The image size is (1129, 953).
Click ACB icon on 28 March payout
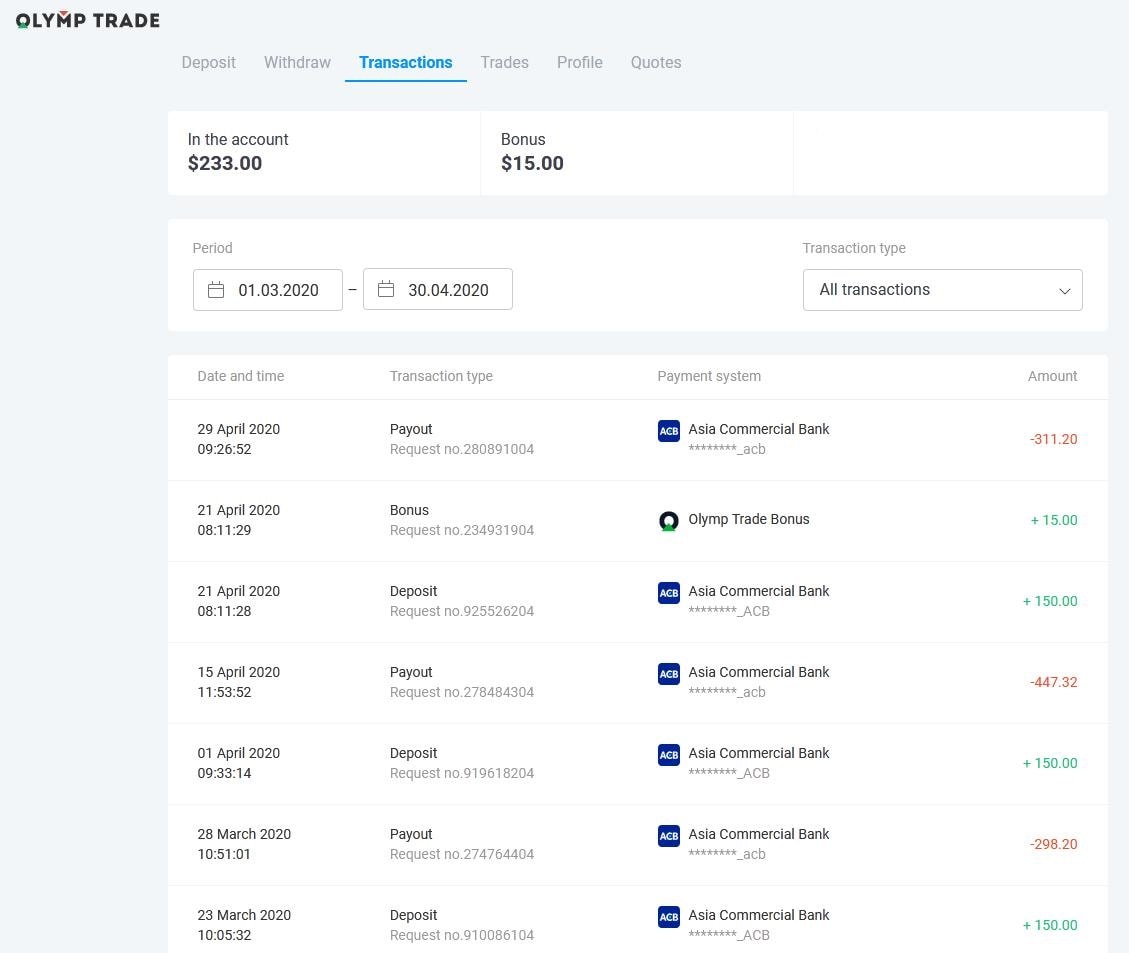(669, 836)
